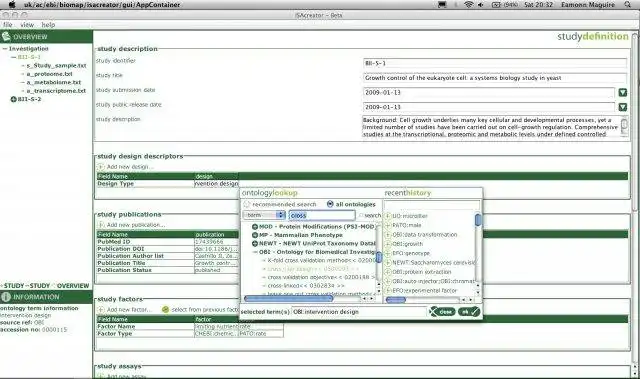Click the Overview panel icon
This screenshot has width=640, height=379.
pyautogui.click(x=6, y=36)
